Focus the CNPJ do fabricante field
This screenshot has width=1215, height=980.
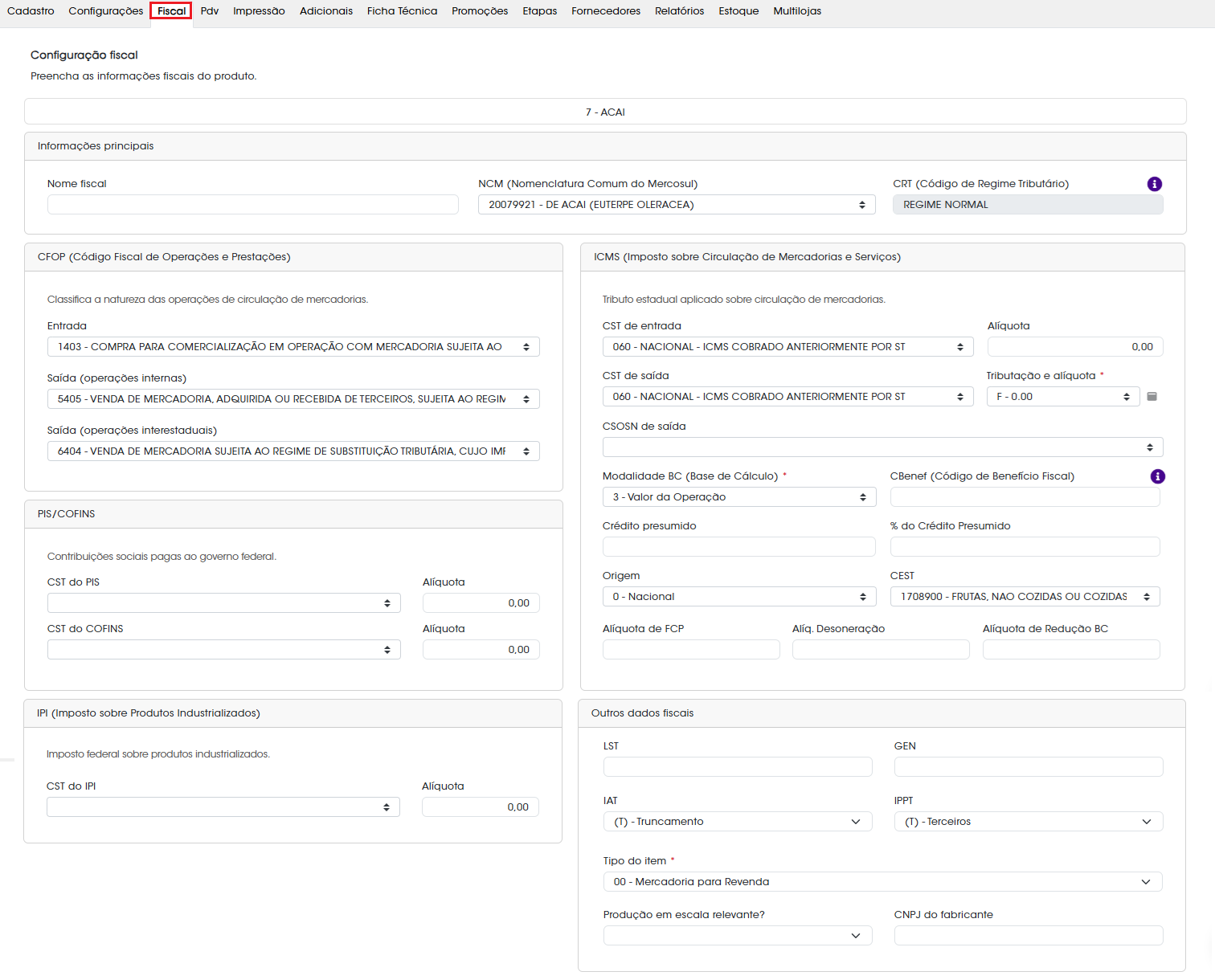click(x=1029, y=936)
